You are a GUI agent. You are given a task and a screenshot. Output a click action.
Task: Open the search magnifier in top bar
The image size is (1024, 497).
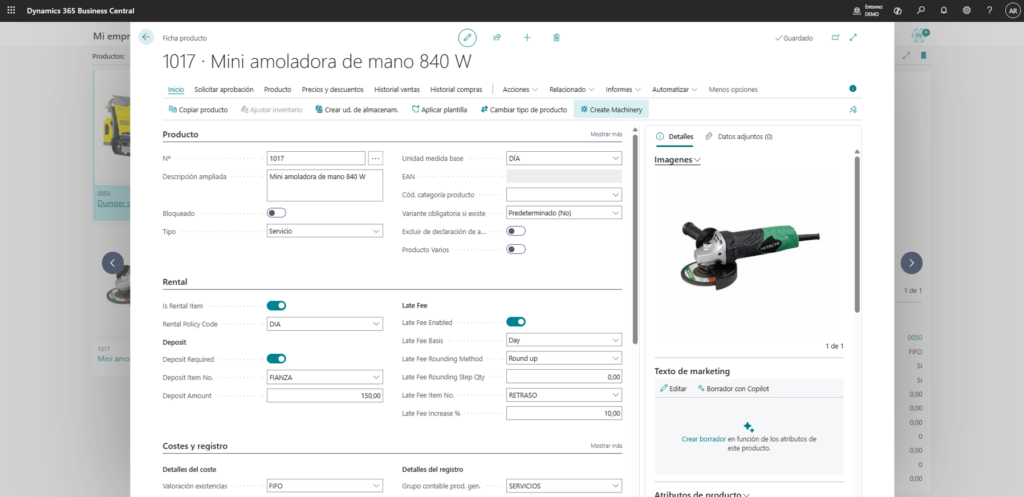[x=921, y=10]
